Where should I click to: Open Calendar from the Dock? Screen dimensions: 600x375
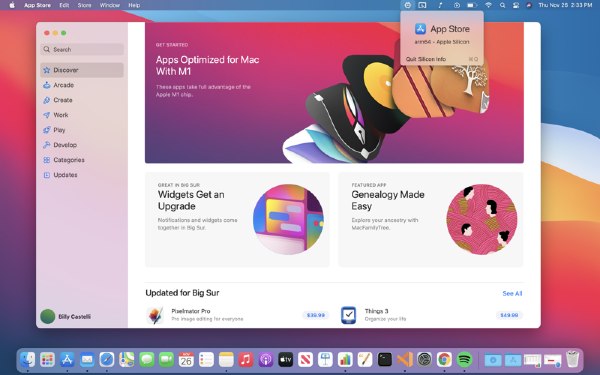186,359
